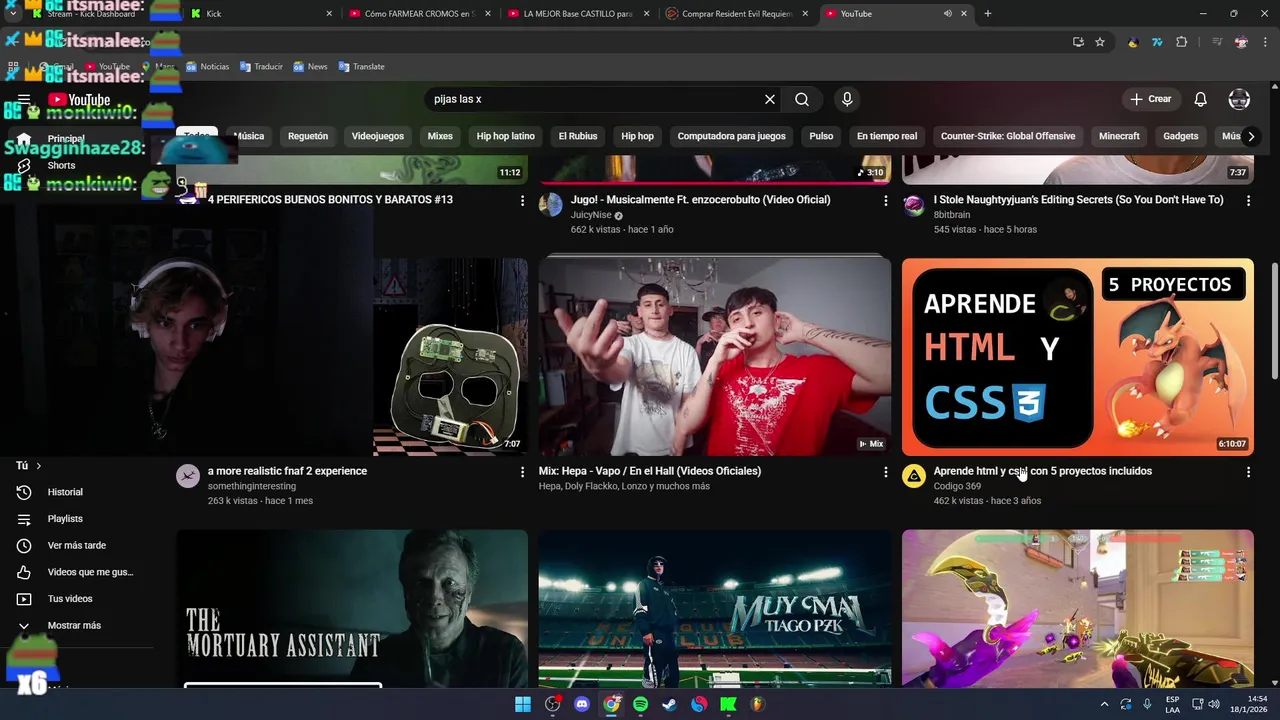Open the Mix: Hepa - Vapo thumbnail
The width and height of the screenshot is (1280, 720).
pyautogui.click(x=715, y=357)
